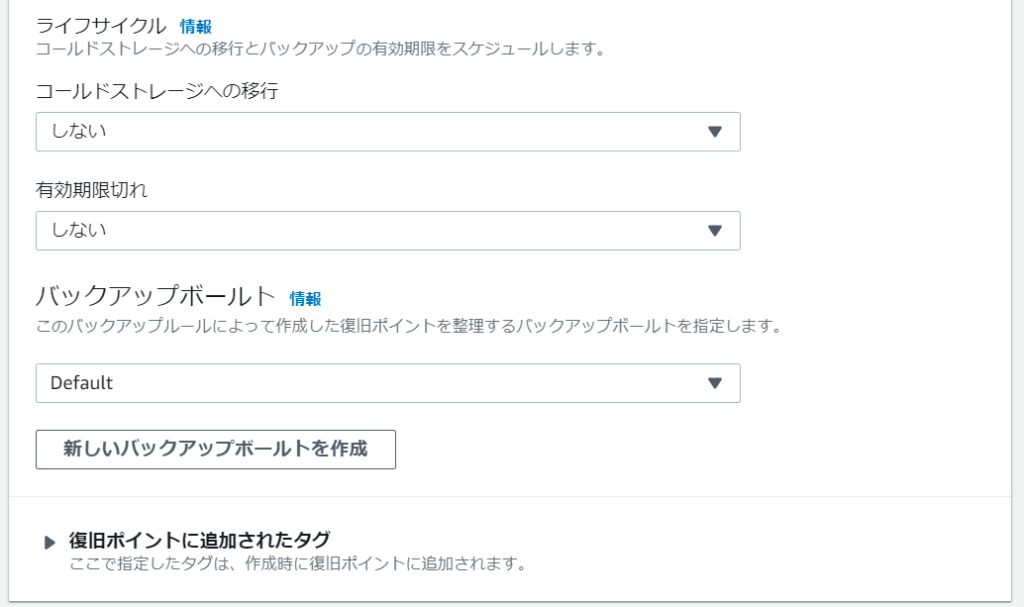Open the ライフサイクル 情報 link

(196, 27)
